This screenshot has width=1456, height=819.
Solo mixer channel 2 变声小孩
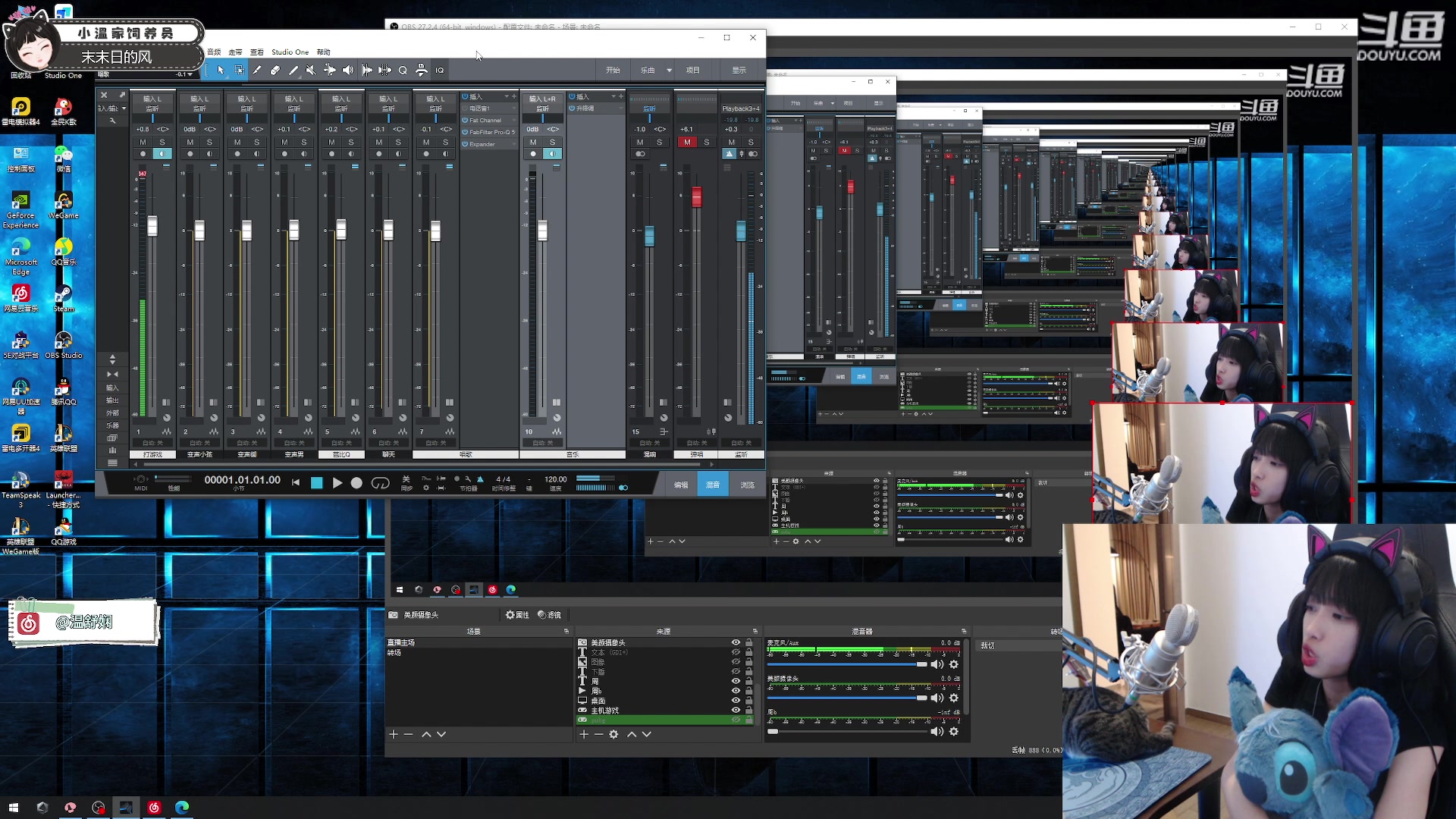(209, 142)
